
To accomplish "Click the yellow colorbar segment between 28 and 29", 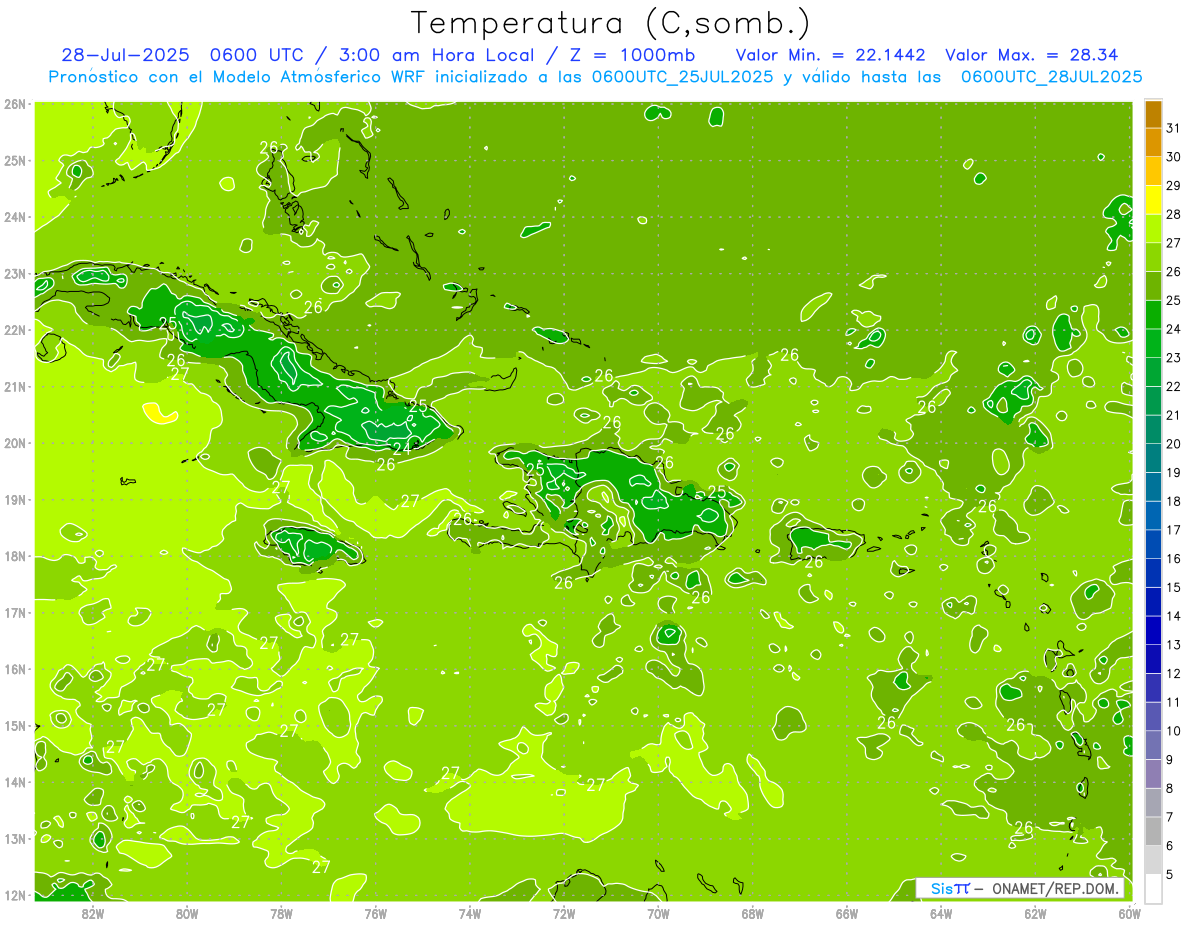I will click(x=1153, y=200).
